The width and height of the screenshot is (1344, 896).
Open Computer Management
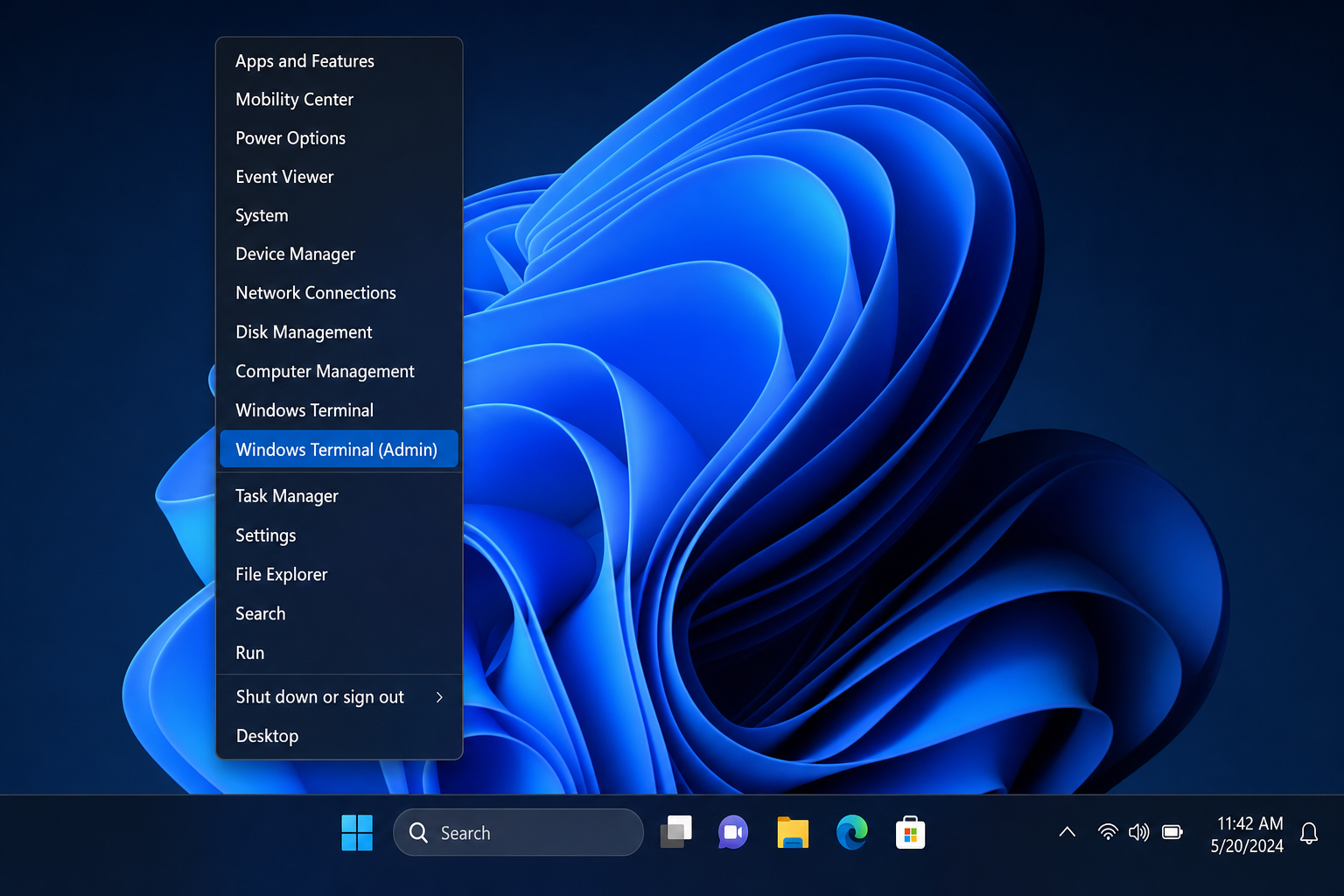[339, 371]
